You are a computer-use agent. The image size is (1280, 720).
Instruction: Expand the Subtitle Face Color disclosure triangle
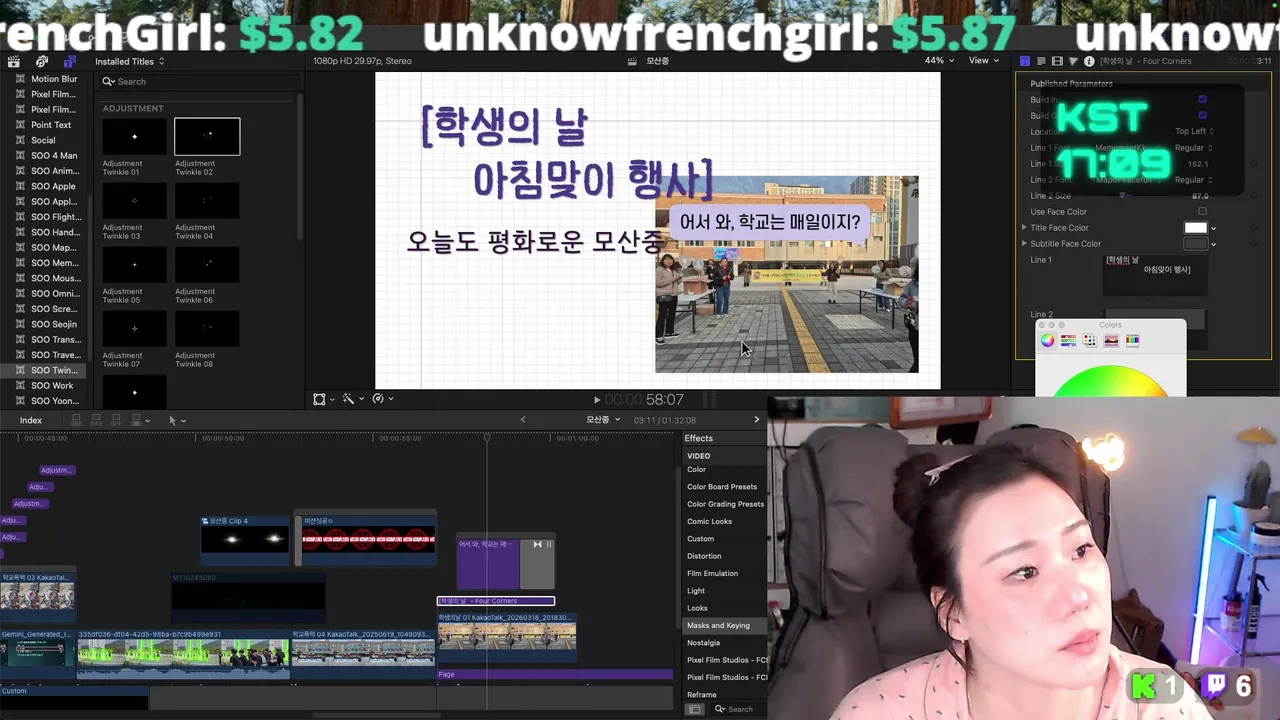(x=1024, y=243)
